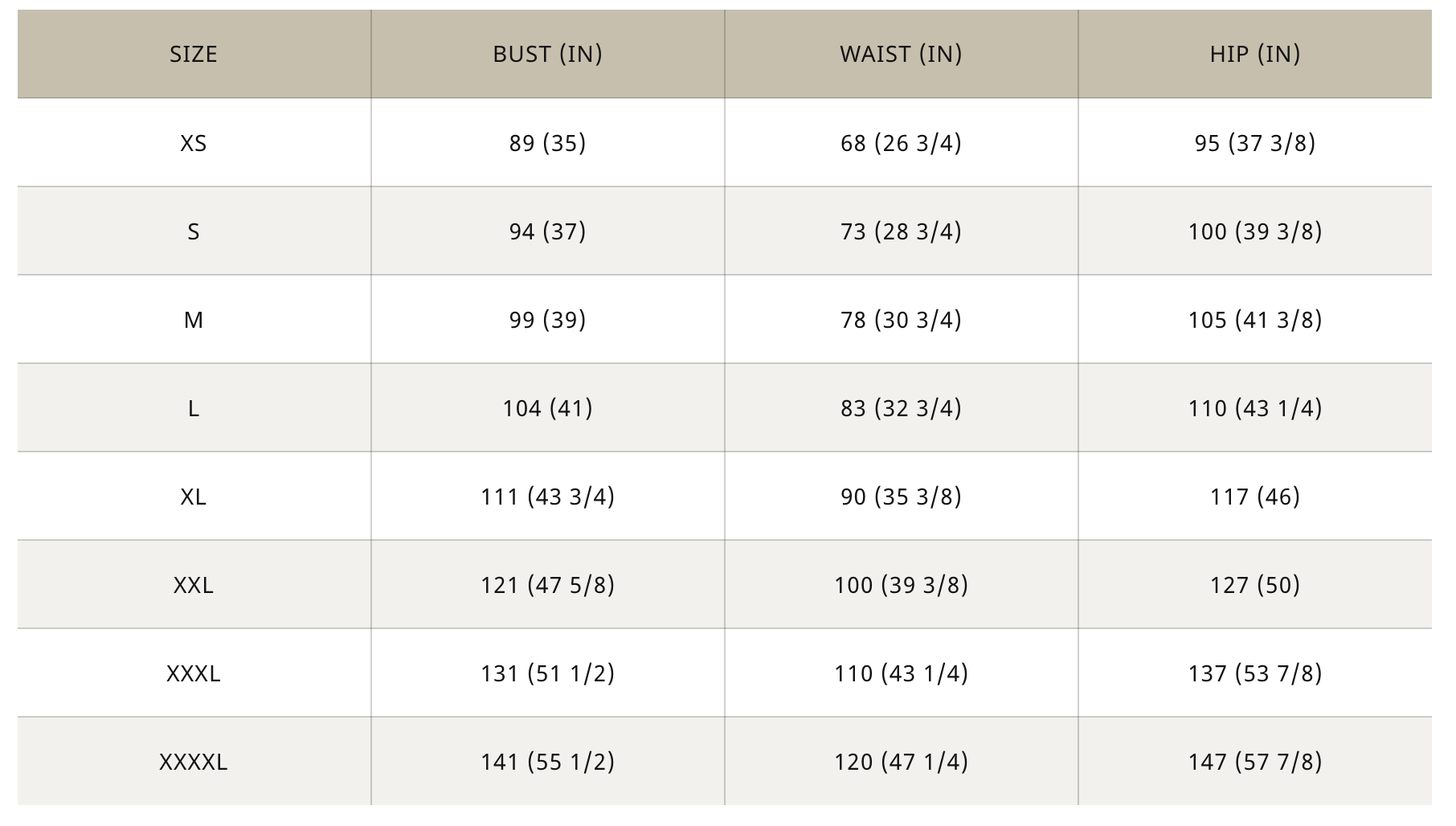Click the SIZE column header

click(x=193, y=54)
